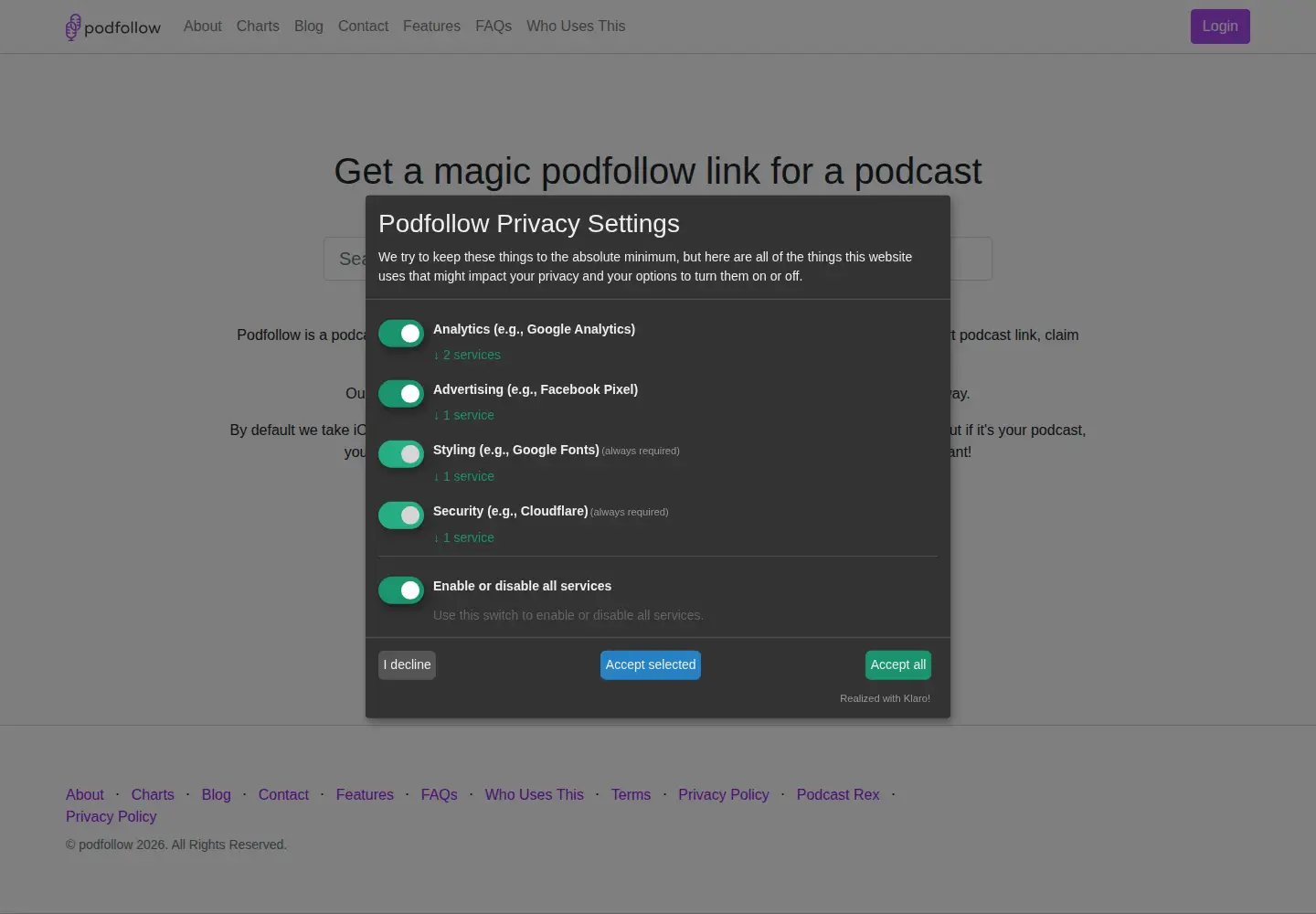Toggle the Security (Cloudflare) switch
The width and height of the screenshot is (1316, 914).
click(x=401, y=515)
